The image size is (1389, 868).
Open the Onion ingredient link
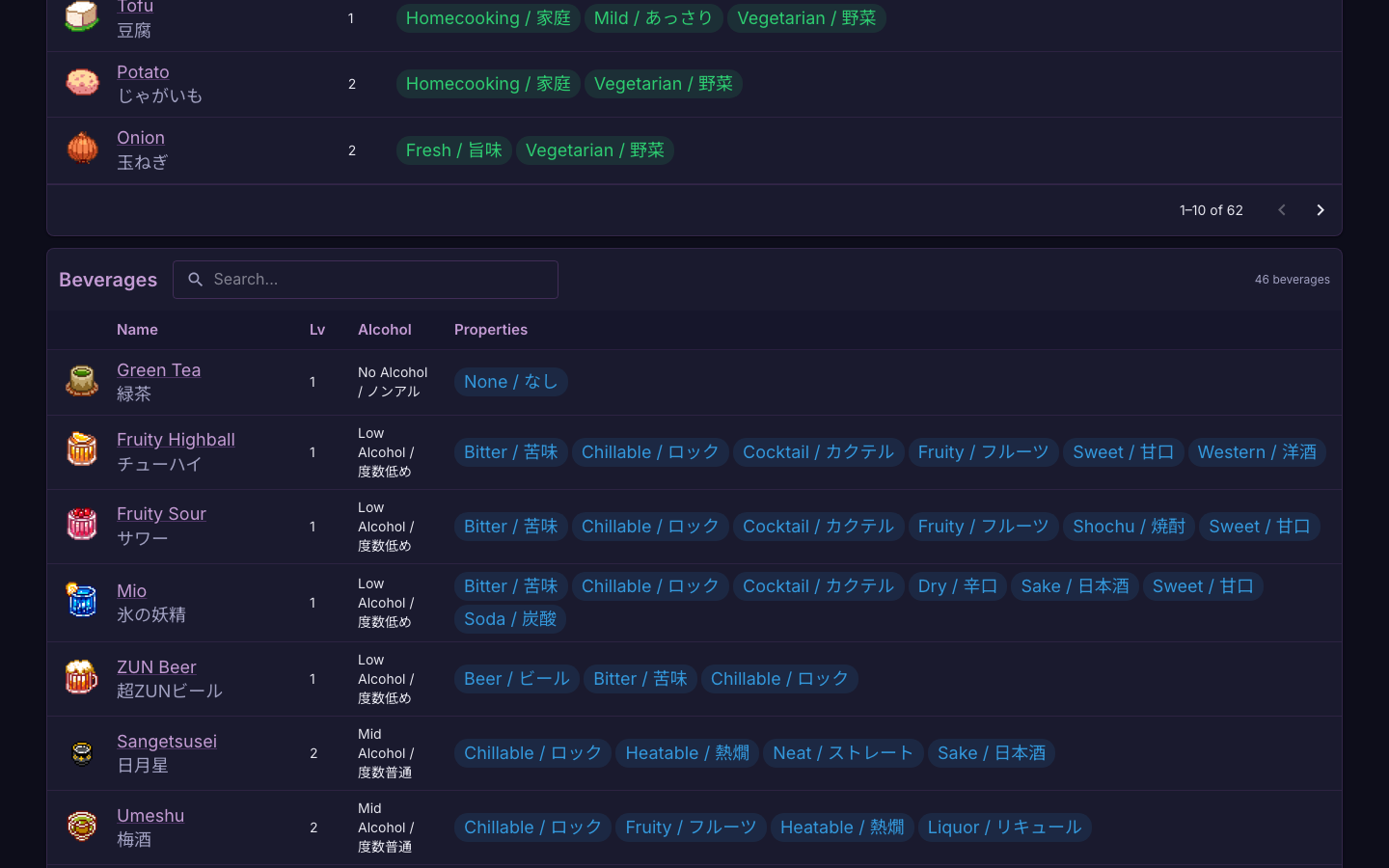[141, 138]
